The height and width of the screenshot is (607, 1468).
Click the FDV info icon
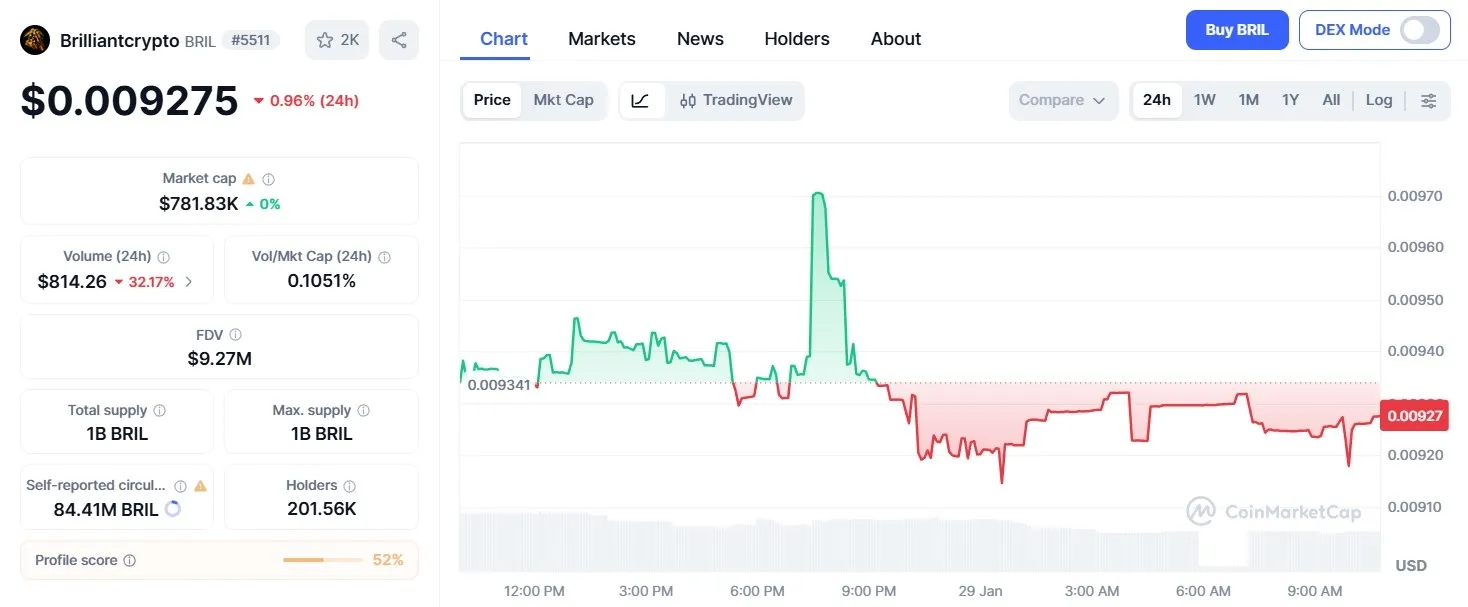(x=237, y=335)
